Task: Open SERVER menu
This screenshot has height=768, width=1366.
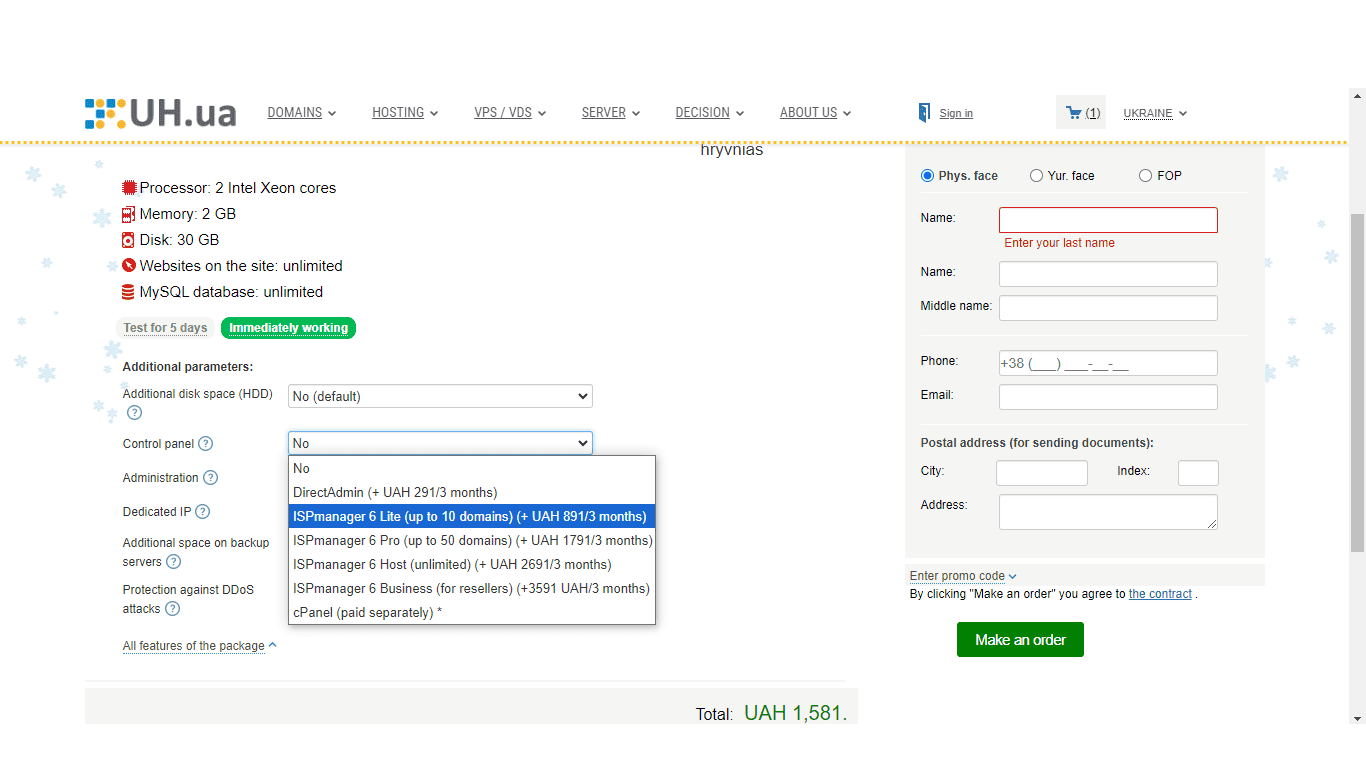Action: point(610,113)
